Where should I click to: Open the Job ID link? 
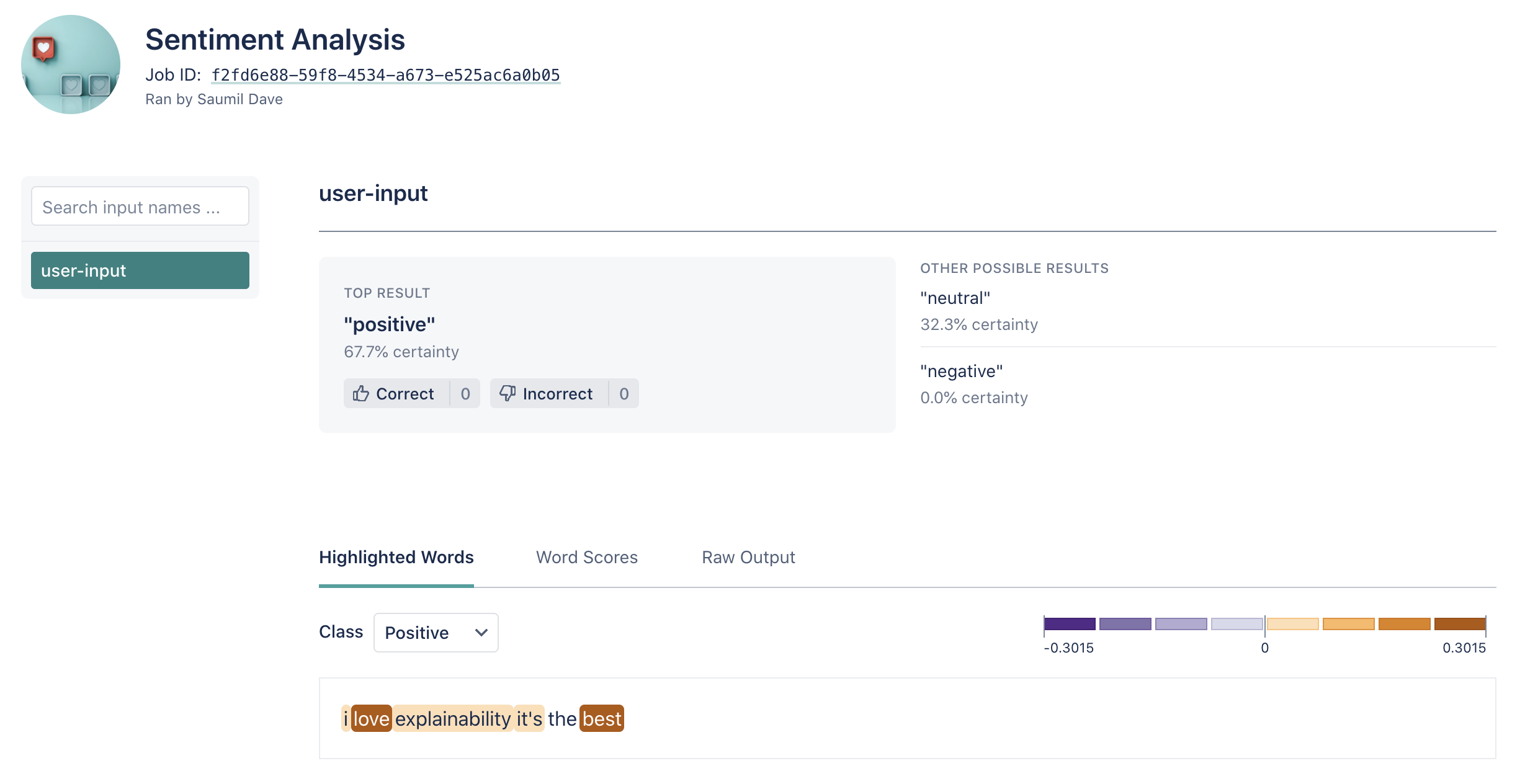(385, 75)
